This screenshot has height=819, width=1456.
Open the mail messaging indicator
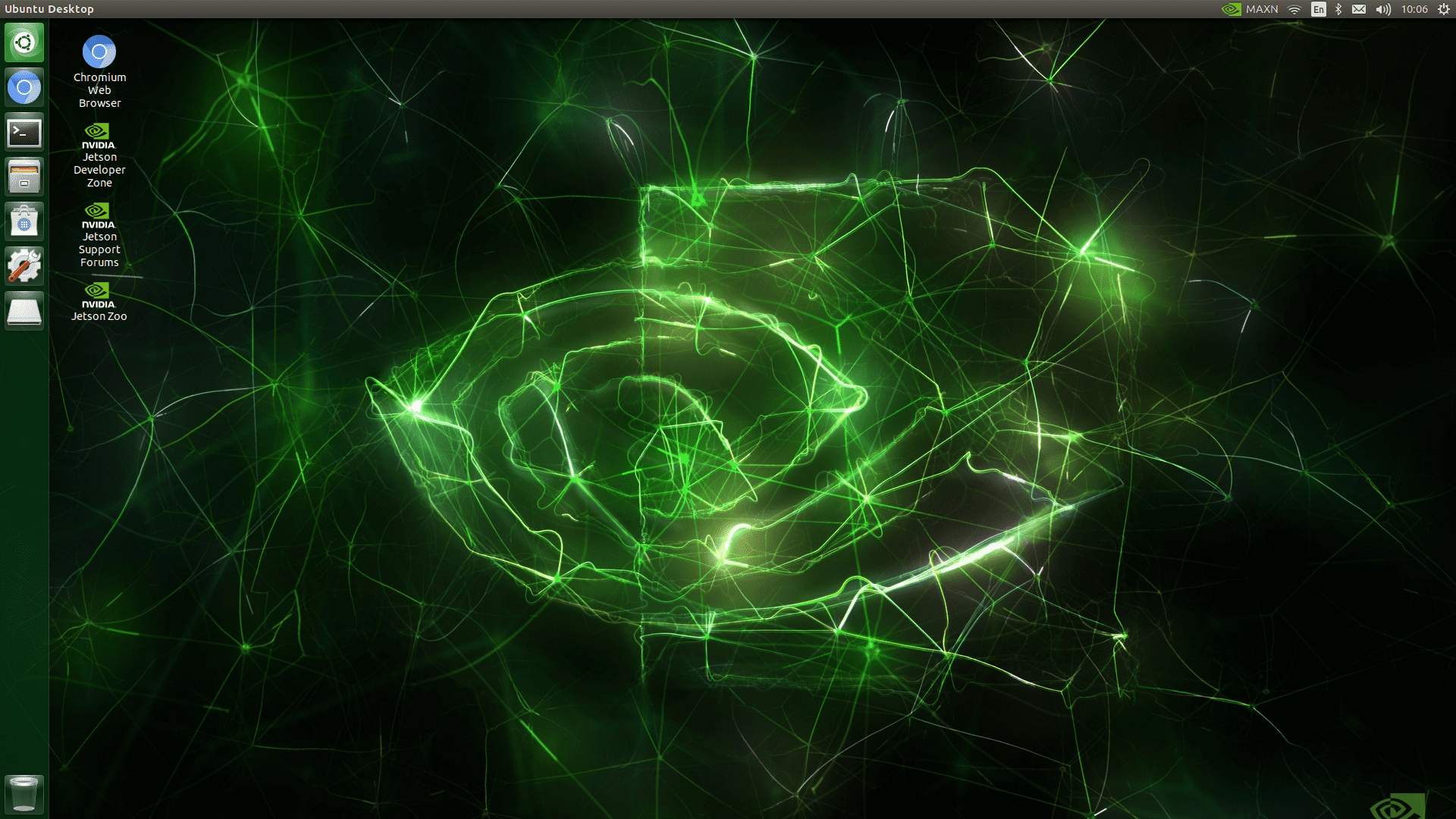tap(1359, 9)
